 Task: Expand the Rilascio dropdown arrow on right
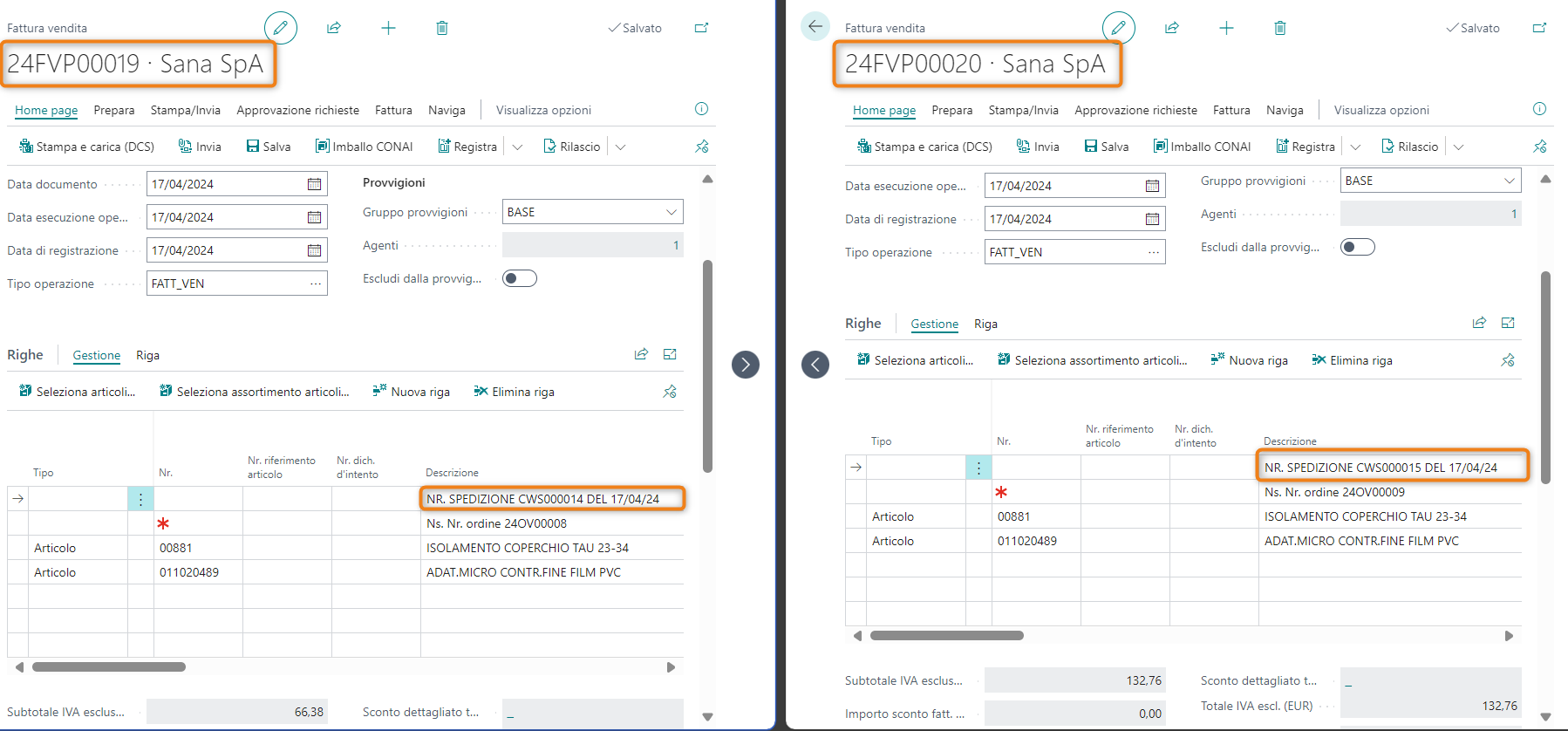pyautogui.click(x=1458, y=147)
